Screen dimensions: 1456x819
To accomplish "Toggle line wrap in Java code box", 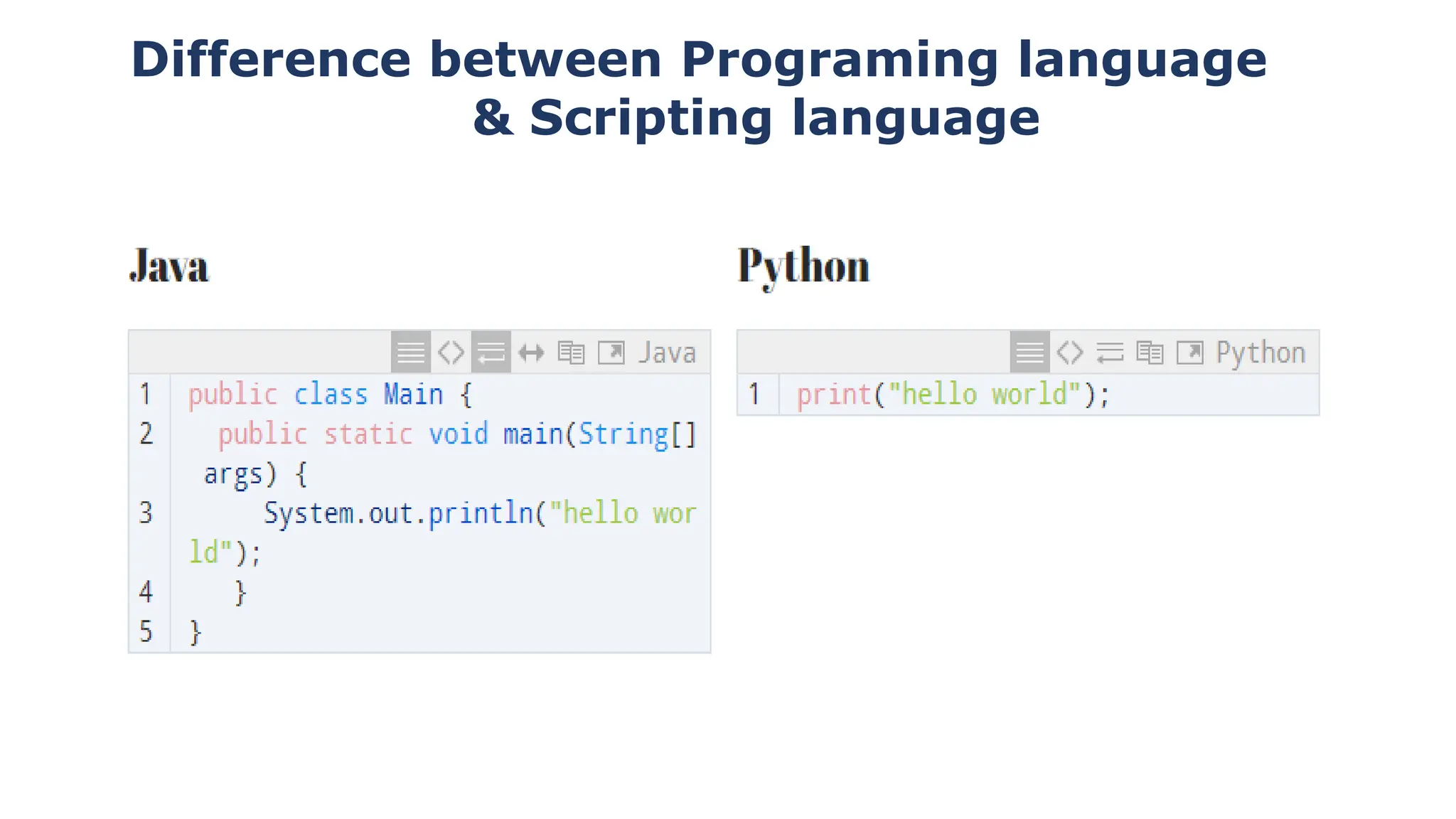I will point(491,352).
